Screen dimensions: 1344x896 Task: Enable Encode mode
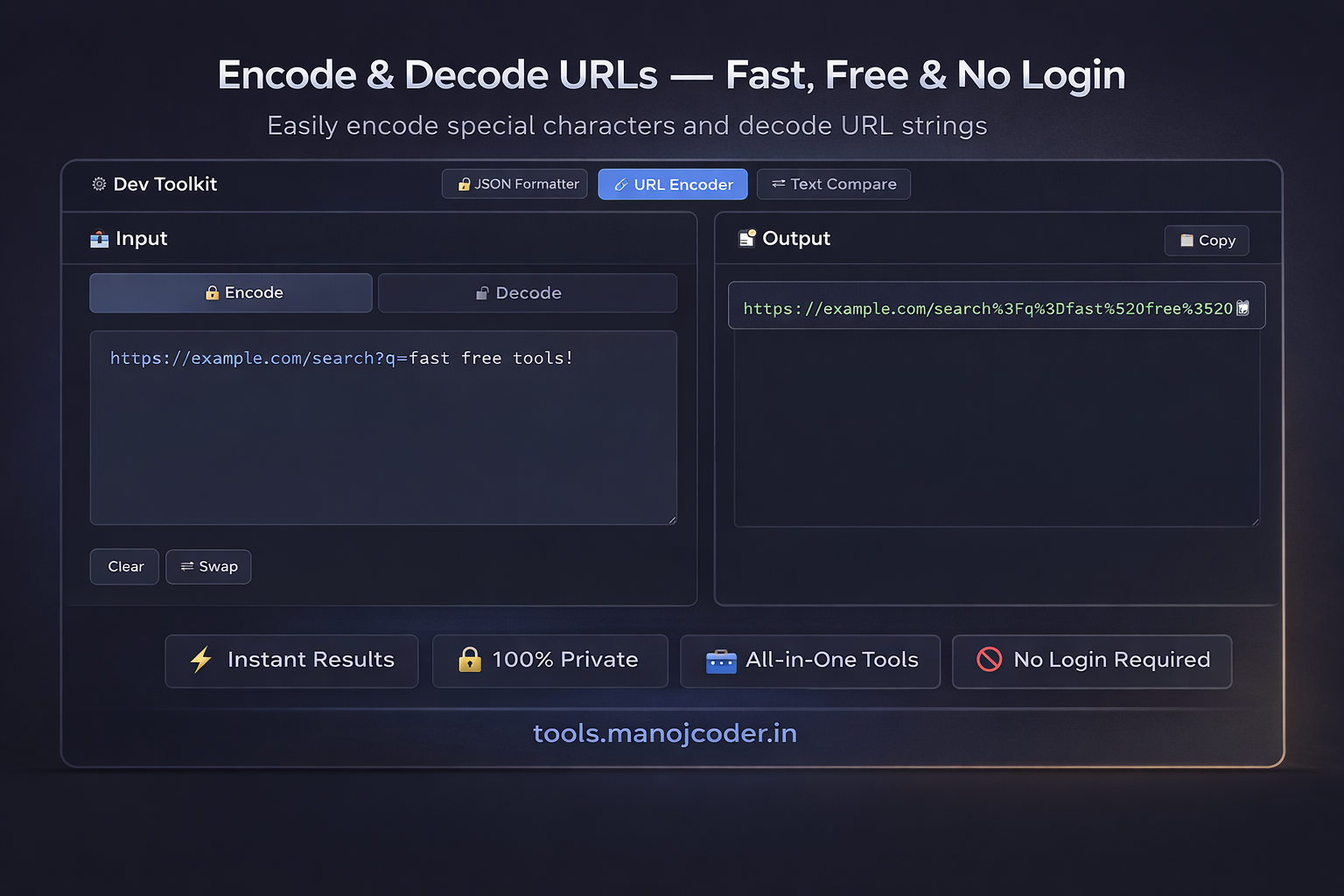pyautogui.click(x=230, y=292)
